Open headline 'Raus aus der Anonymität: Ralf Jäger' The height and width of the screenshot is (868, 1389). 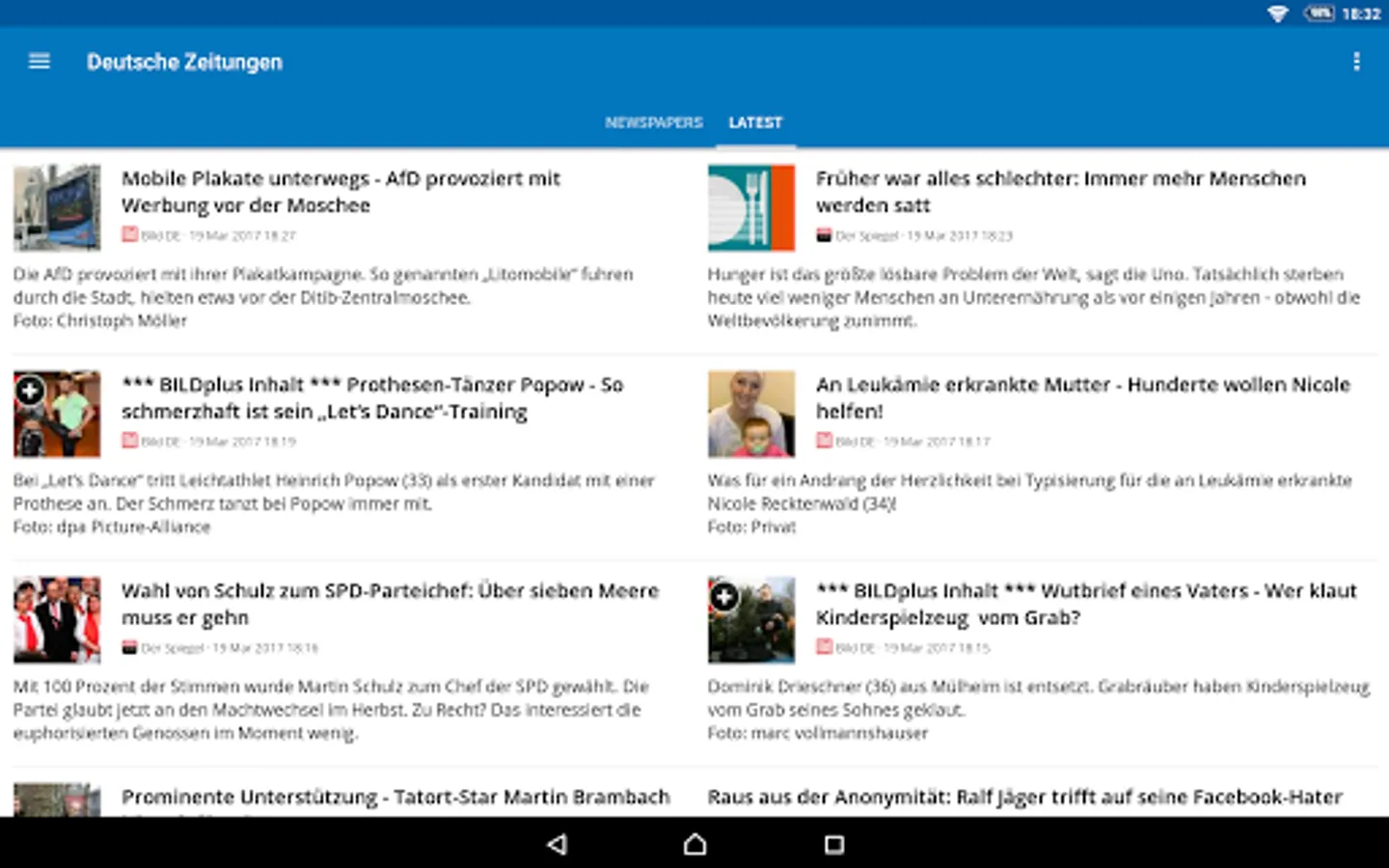[1025, 798]
